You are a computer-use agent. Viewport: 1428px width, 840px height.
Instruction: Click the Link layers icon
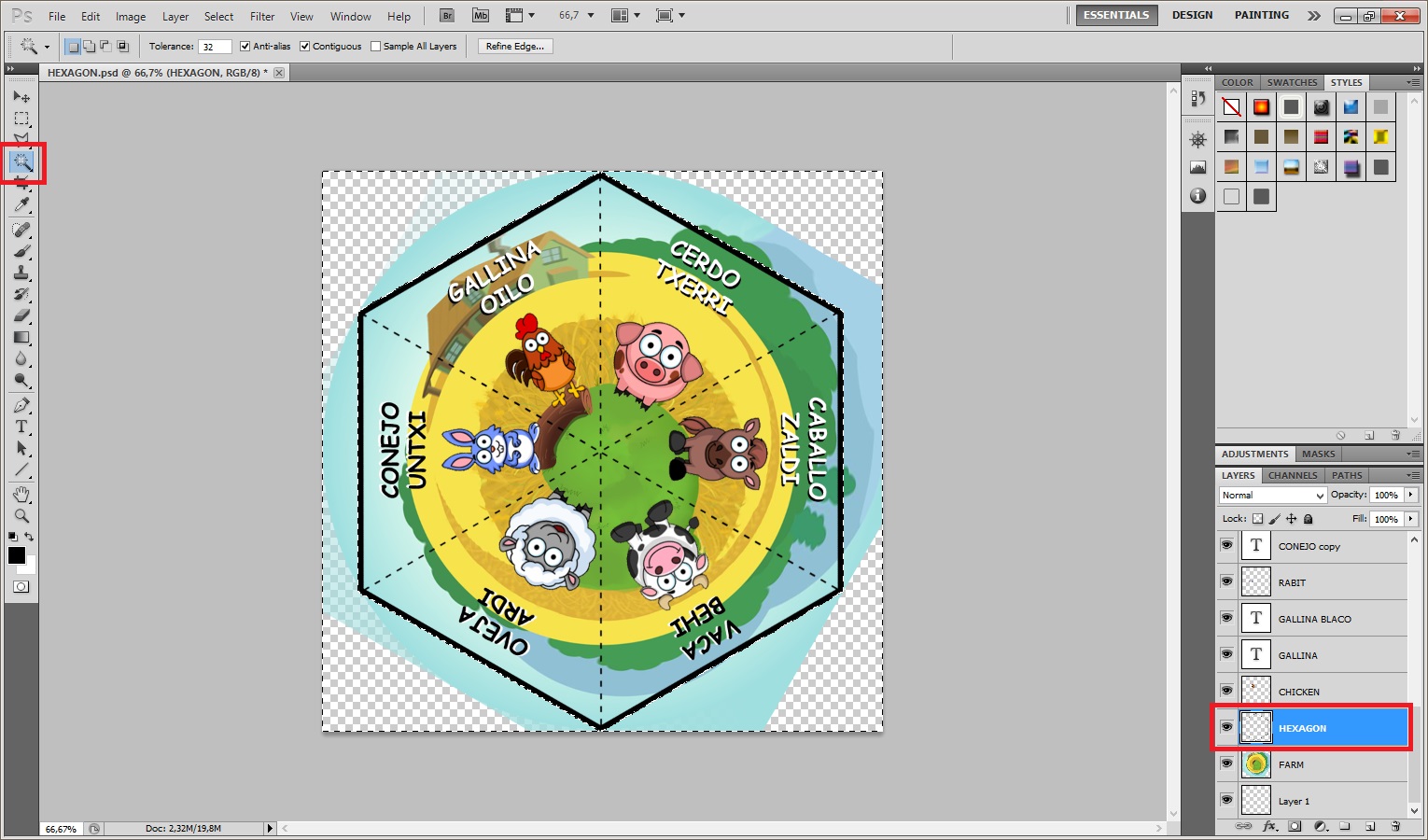tap(1244, 826)
